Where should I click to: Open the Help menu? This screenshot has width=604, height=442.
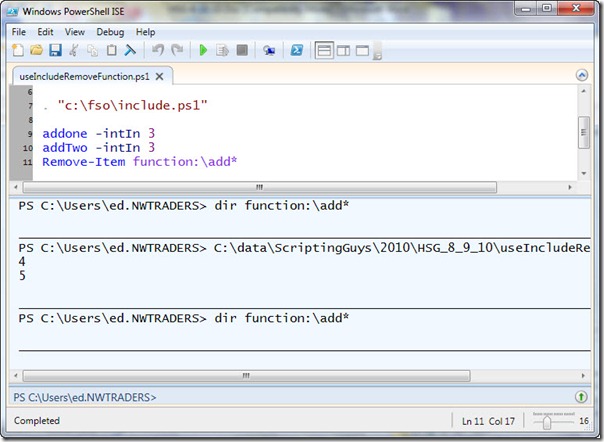[x=145, y=32]
